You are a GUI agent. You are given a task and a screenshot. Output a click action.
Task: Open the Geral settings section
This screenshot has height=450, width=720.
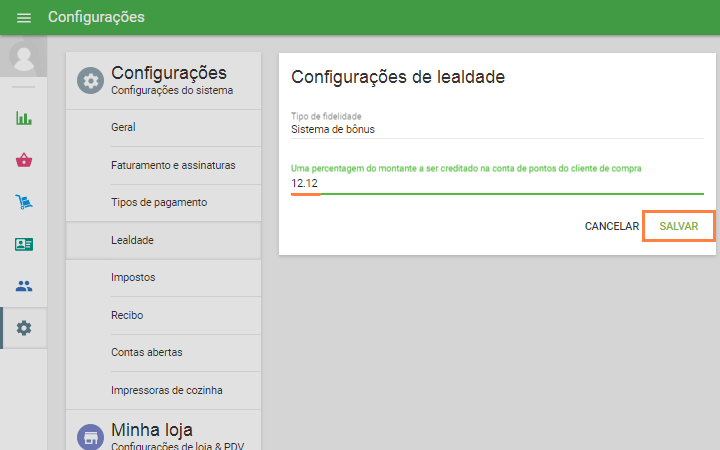coord(164,127)
